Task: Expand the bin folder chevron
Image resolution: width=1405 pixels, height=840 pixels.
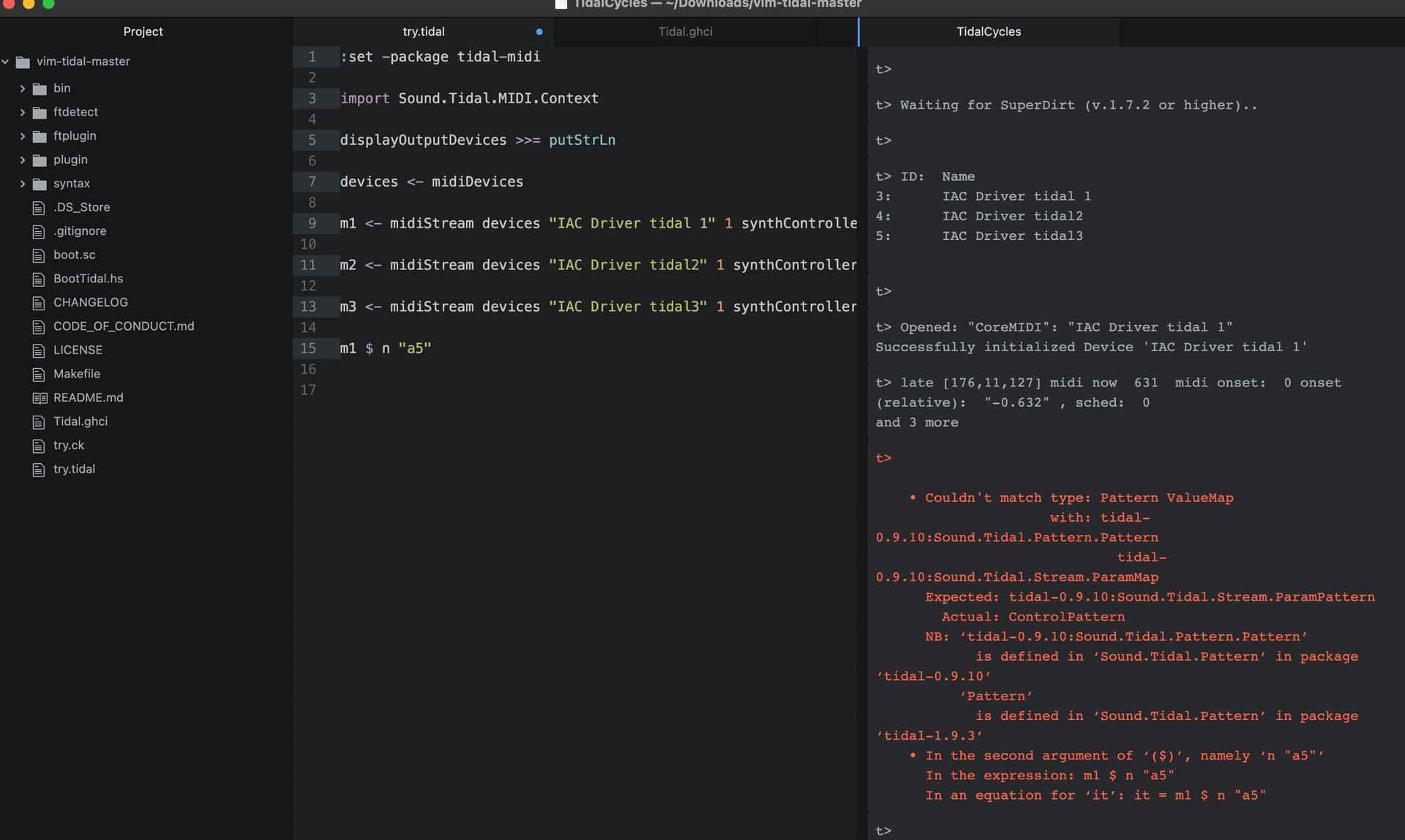Action: [22, 89]
